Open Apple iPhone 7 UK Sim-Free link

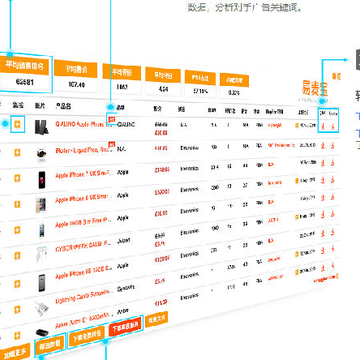pos(83,174)
